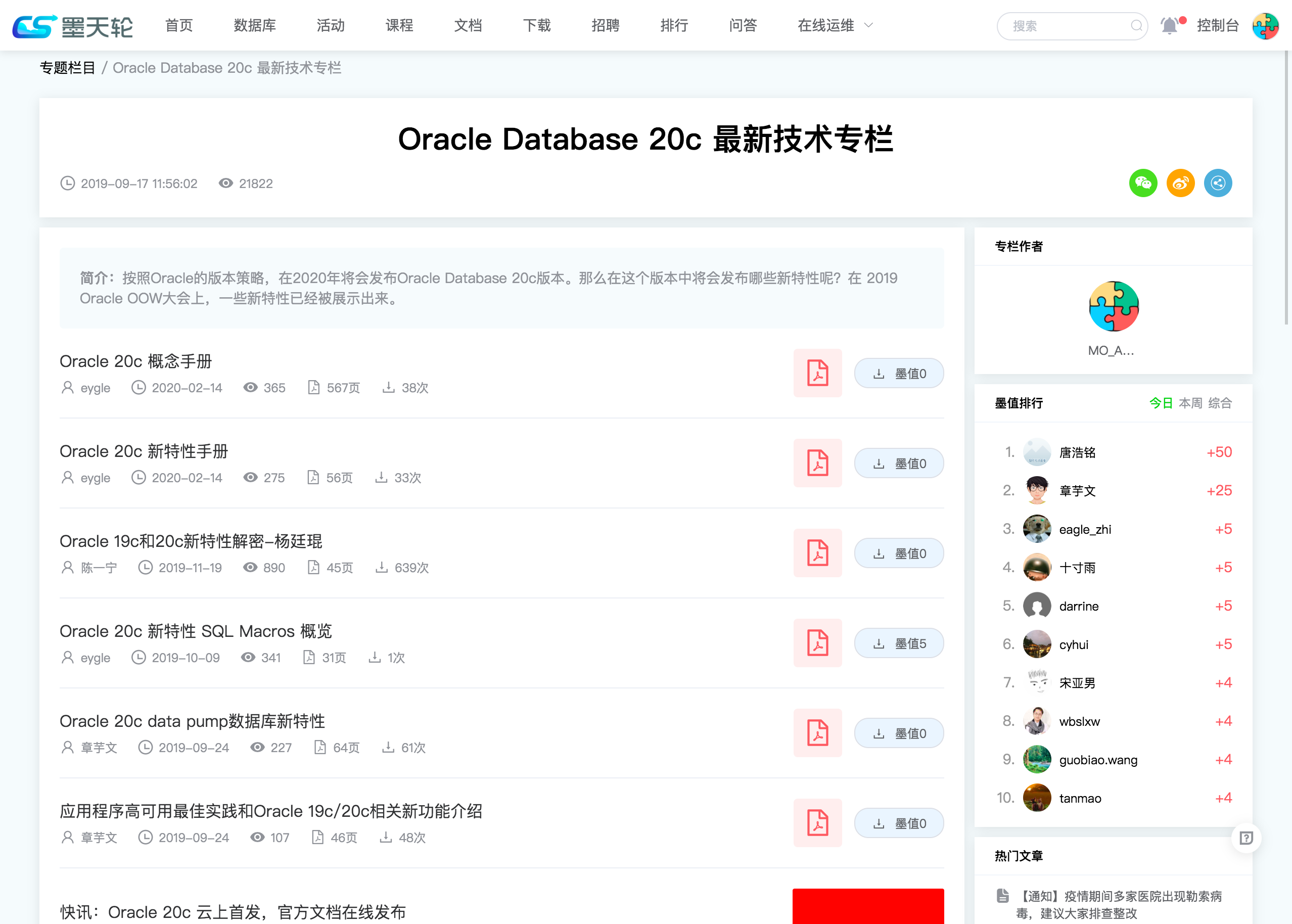Click the user avatar in the top bar
1292x924 pixels.
1265,26
